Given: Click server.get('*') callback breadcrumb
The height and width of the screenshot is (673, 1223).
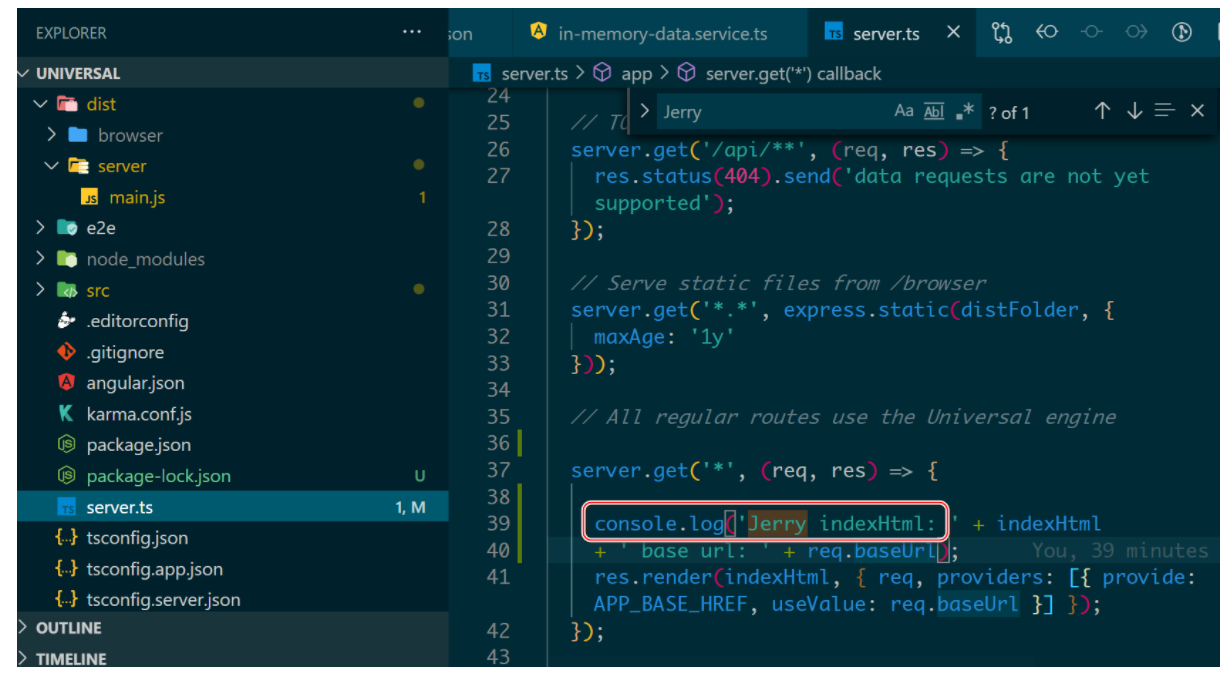Looking at the screenshot, I should (794, 73).
